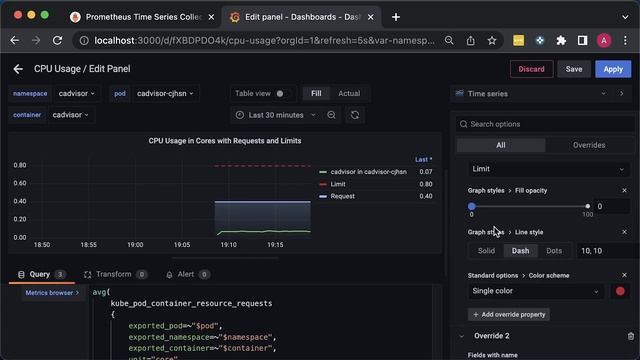Collapse the Override 2 section
The width and height of the screenshot is (640, 360).
coord(462,336)
